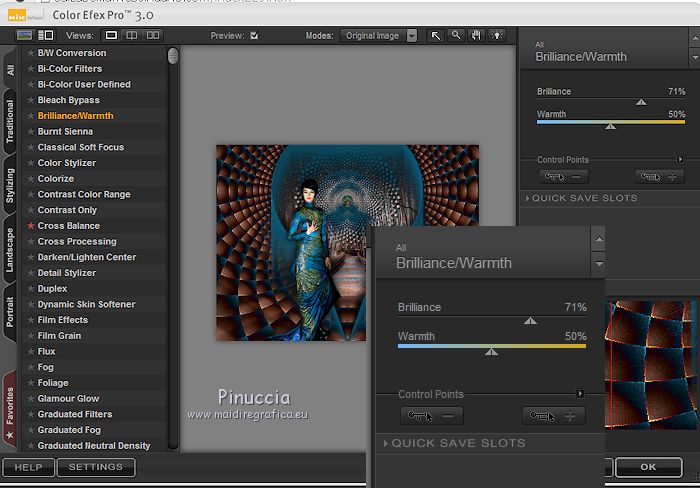Click the Settings button
The height and width of the screenshot is (488, 700).
point(96,467)
